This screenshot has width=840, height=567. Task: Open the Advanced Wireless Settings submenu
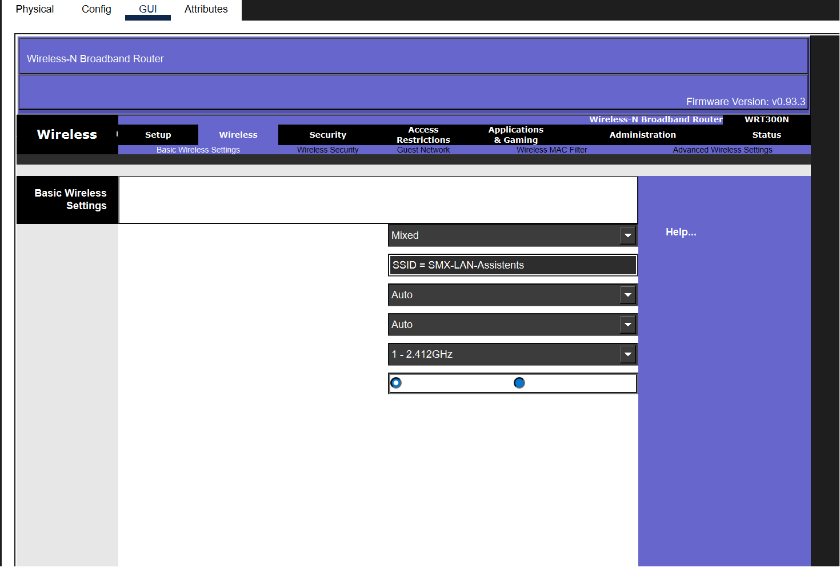click(722, 150)
